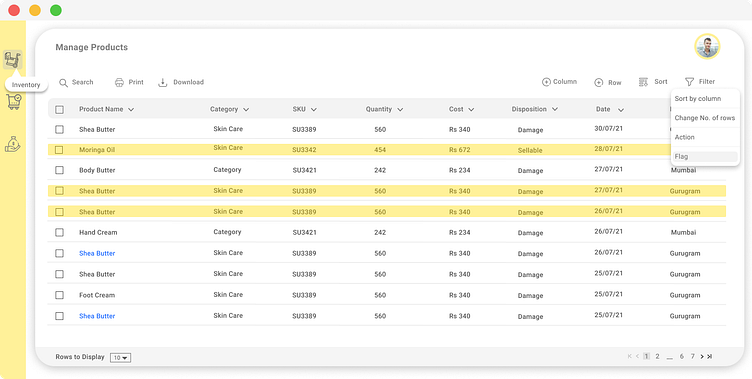752x379 pixels.
Task: Add a Column using plus icon
Action: click(546, 82)
